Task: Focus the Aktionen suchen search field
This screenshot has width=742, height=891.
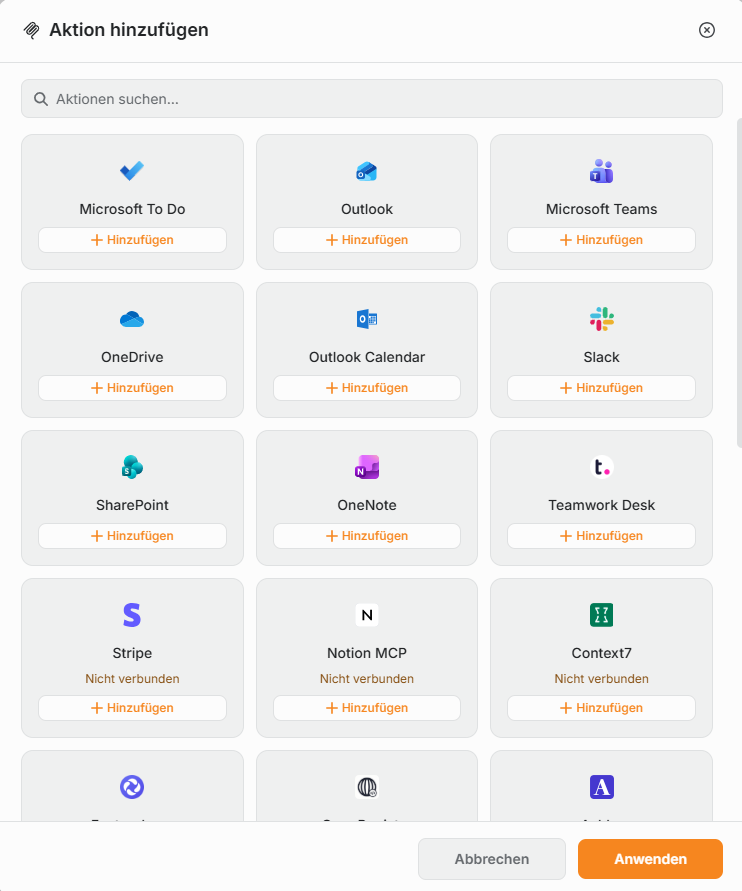Action: tap(372, 99)
